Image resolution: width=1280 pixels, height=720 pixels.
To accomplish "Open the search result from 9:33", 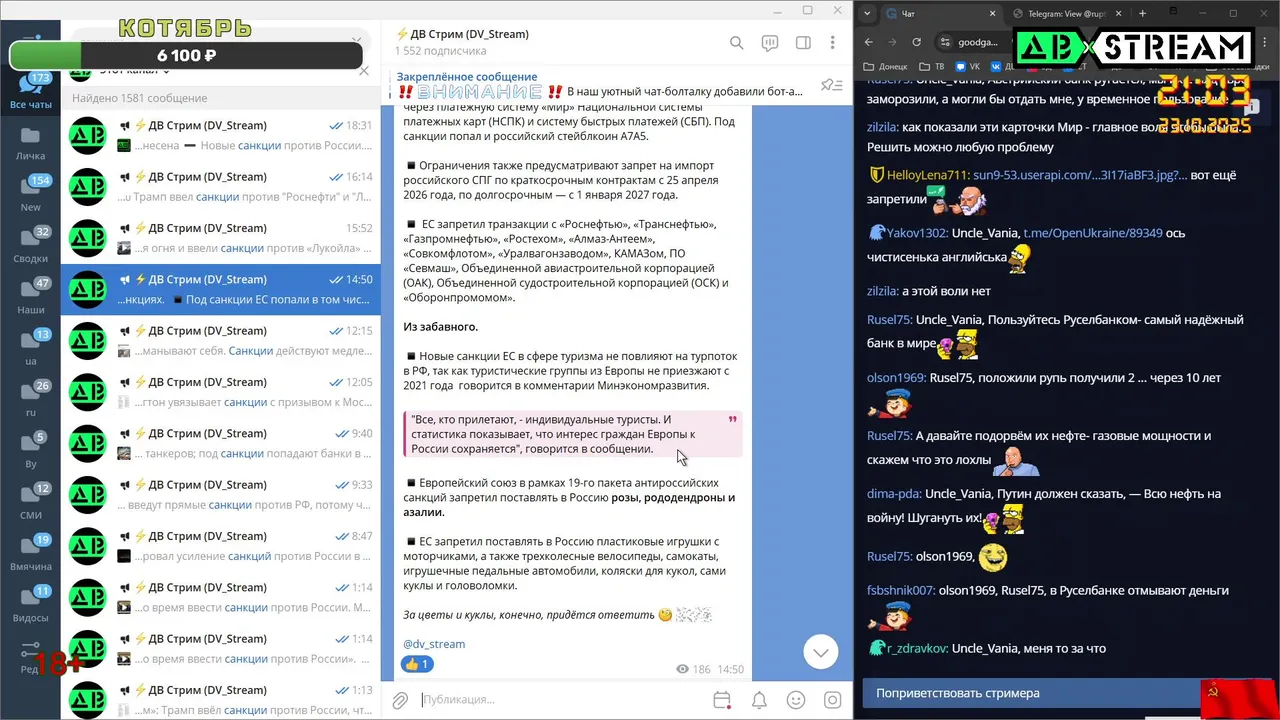I will tap(221, 494).
